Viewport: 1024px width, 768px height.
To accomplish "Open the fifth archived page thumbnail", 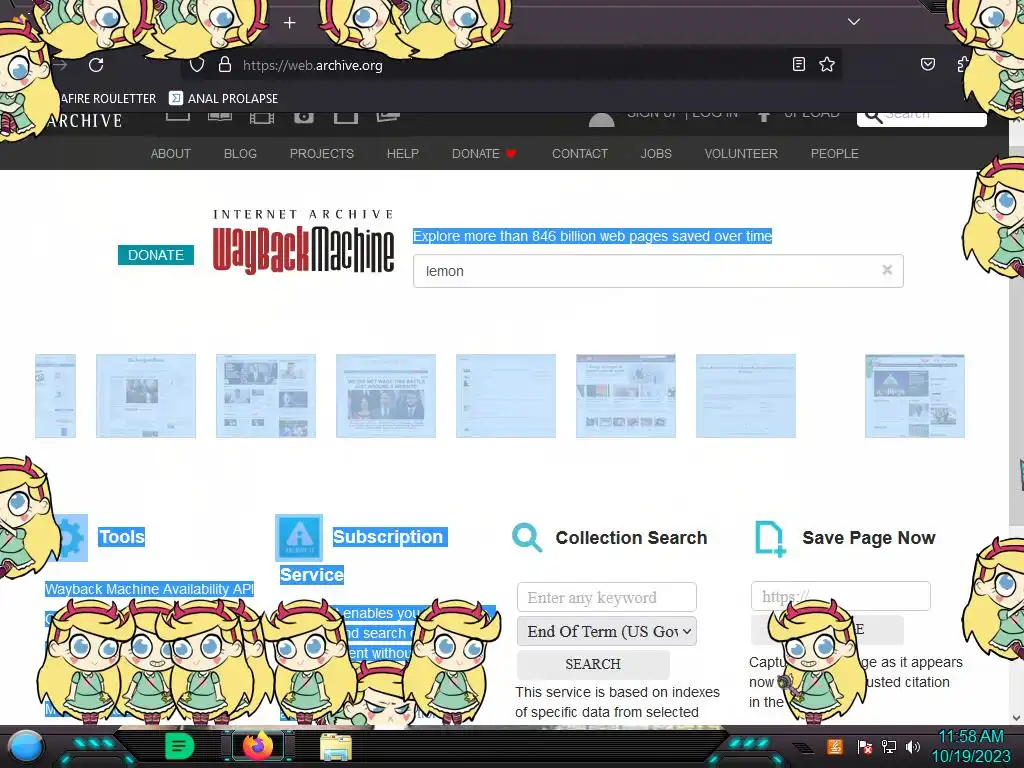I will [x=506, y=396].
